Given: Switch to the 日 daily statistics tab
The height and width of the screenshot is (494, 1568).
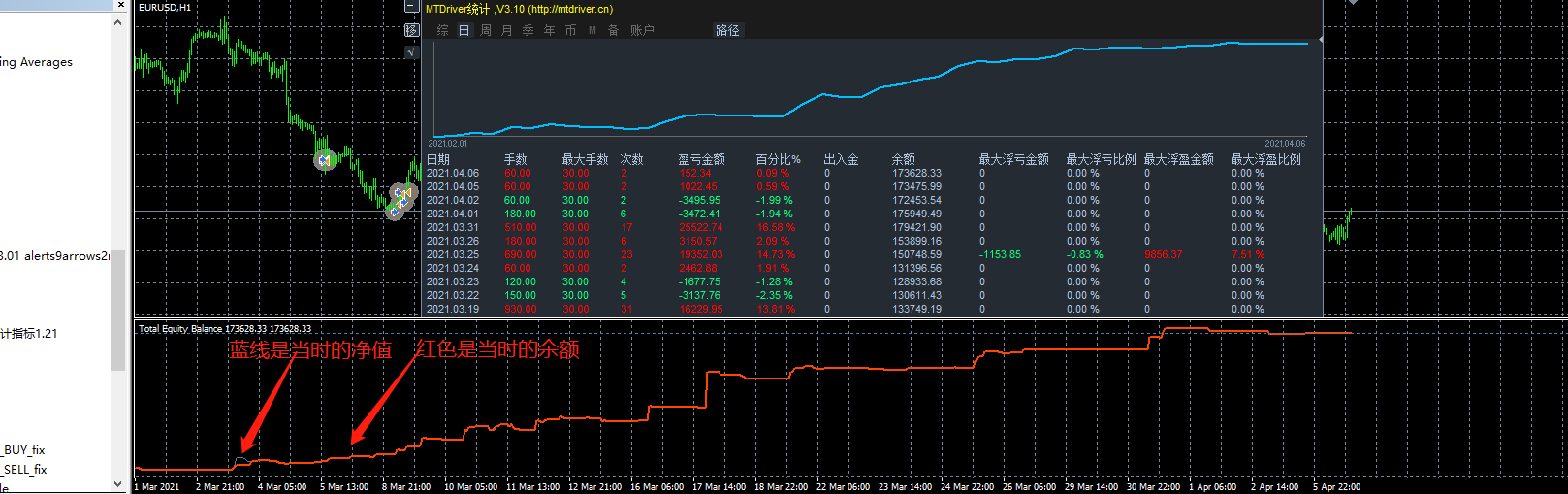Looking at the screenshot, I should coord(464,31).
